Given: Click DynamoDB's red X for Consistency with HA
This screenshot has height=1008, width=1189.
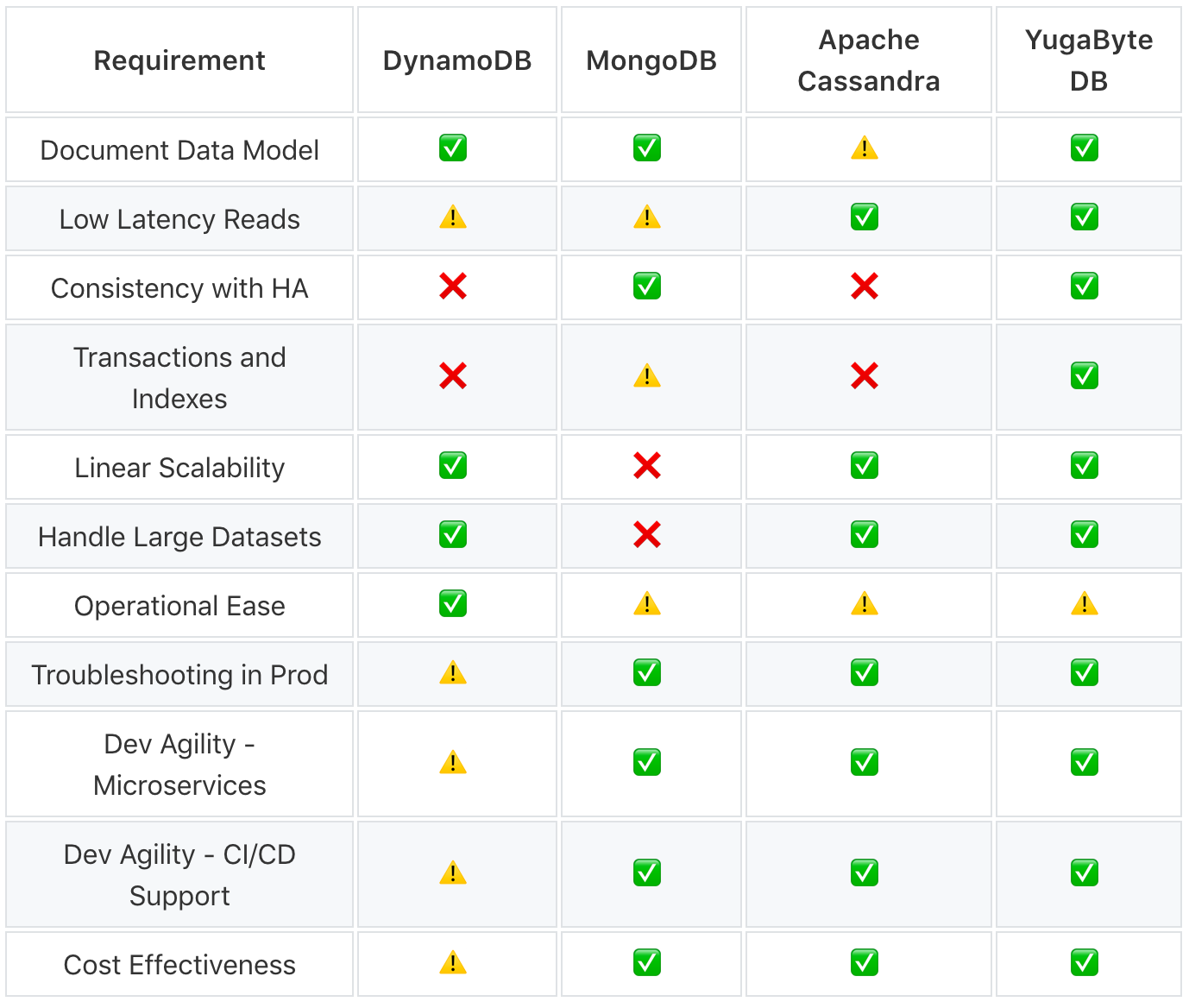Looking at the screenshot, I should tap(453, 286).
